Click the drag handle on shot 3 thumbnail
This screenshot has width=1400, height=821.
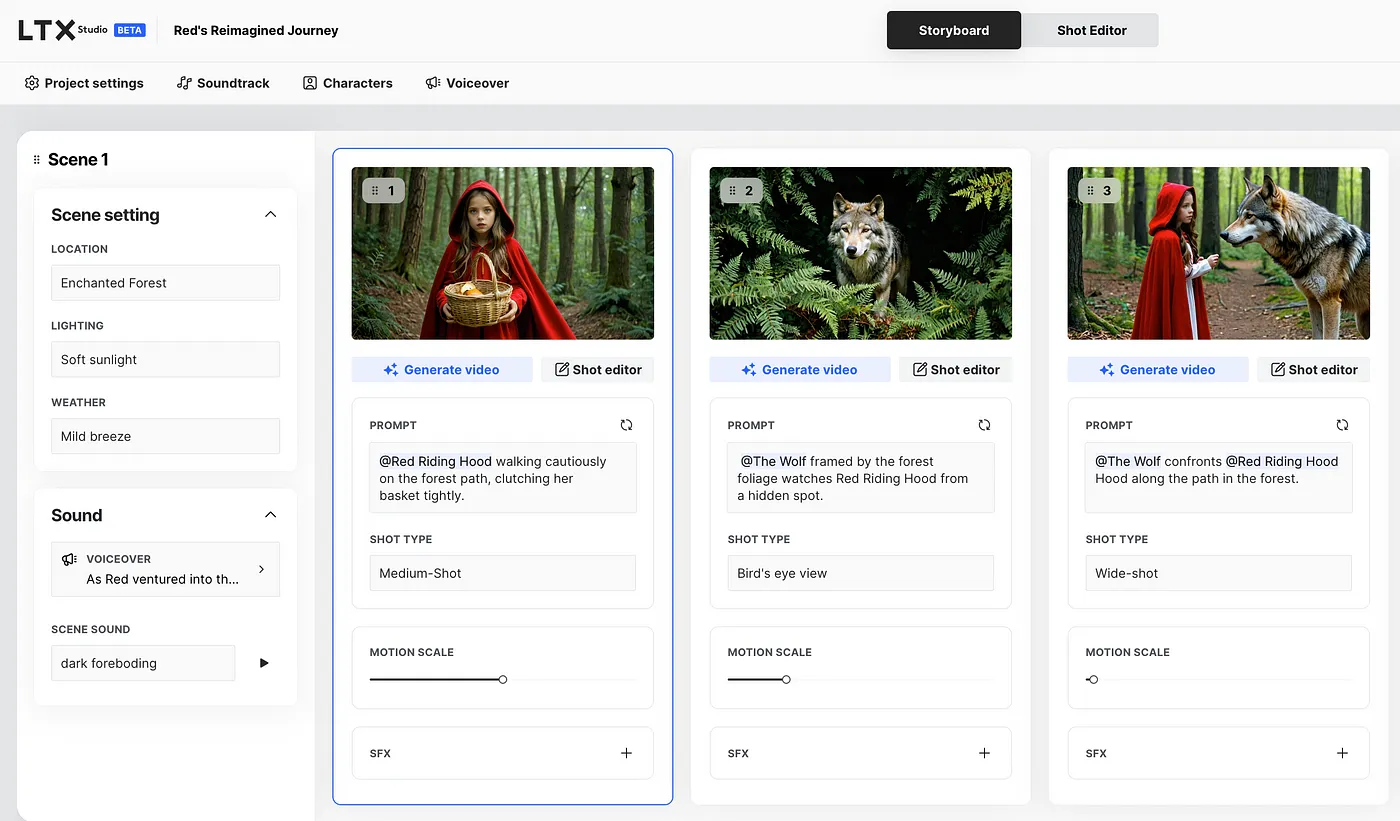tap(1090, 190)
